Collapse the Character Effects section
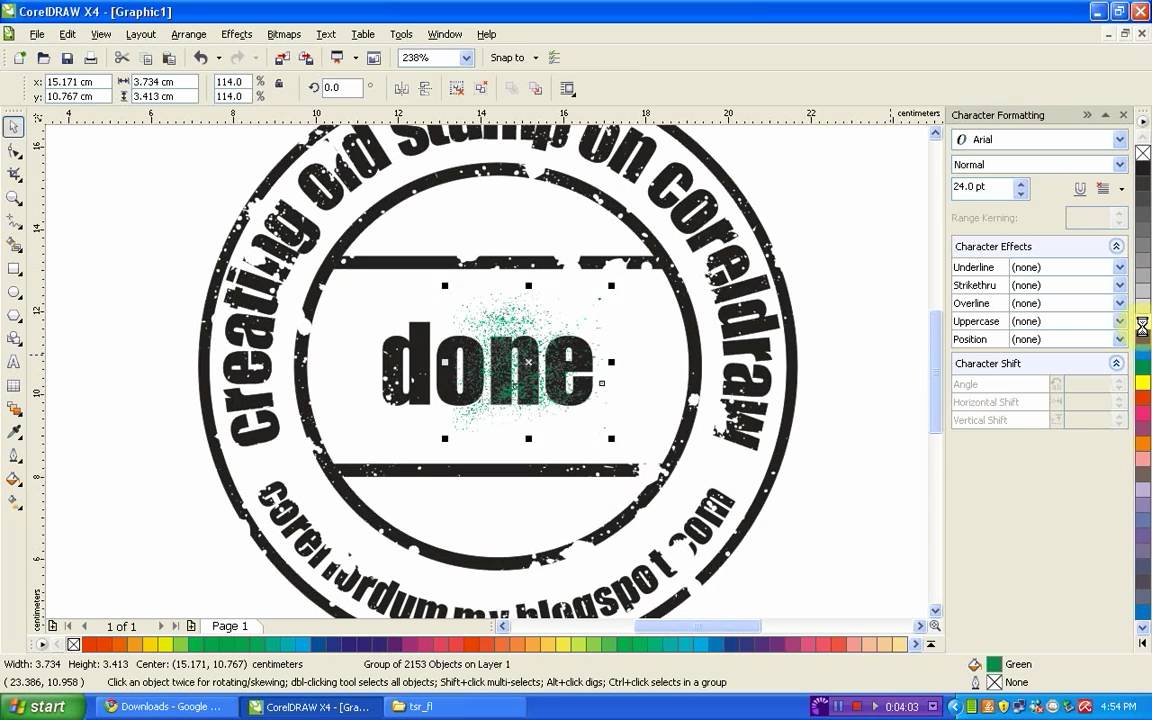Screen dimensions: 1152x720 (1116, 246)
